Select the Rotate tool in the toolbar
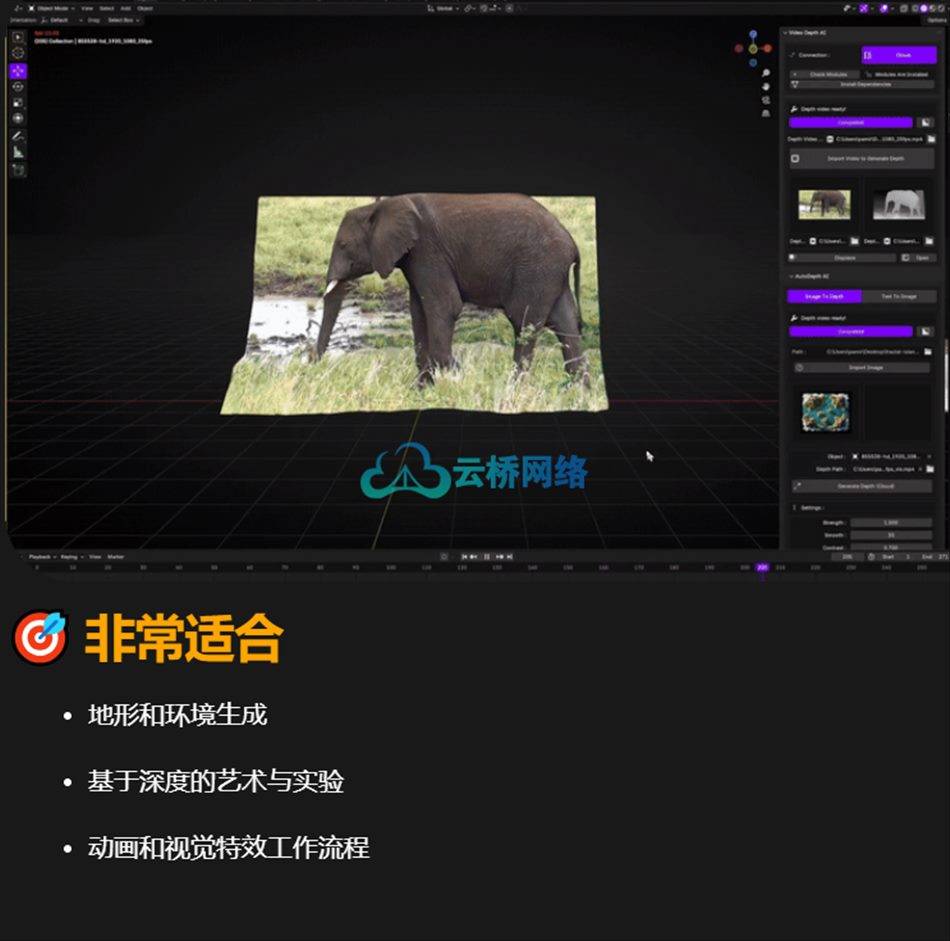950x941 pixels. point(18,87)
